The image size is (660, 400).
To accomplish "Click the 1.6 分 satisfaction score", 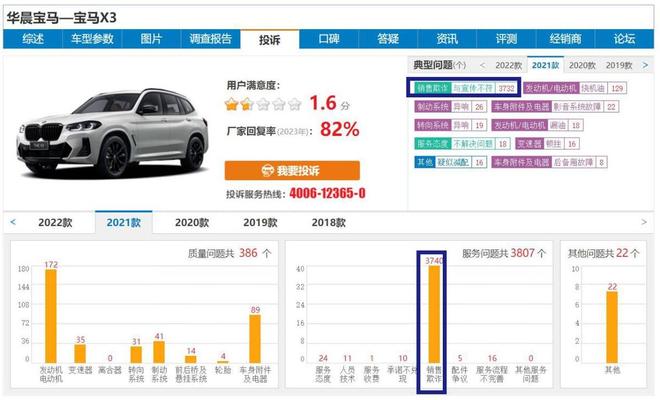I will (330, 103).
